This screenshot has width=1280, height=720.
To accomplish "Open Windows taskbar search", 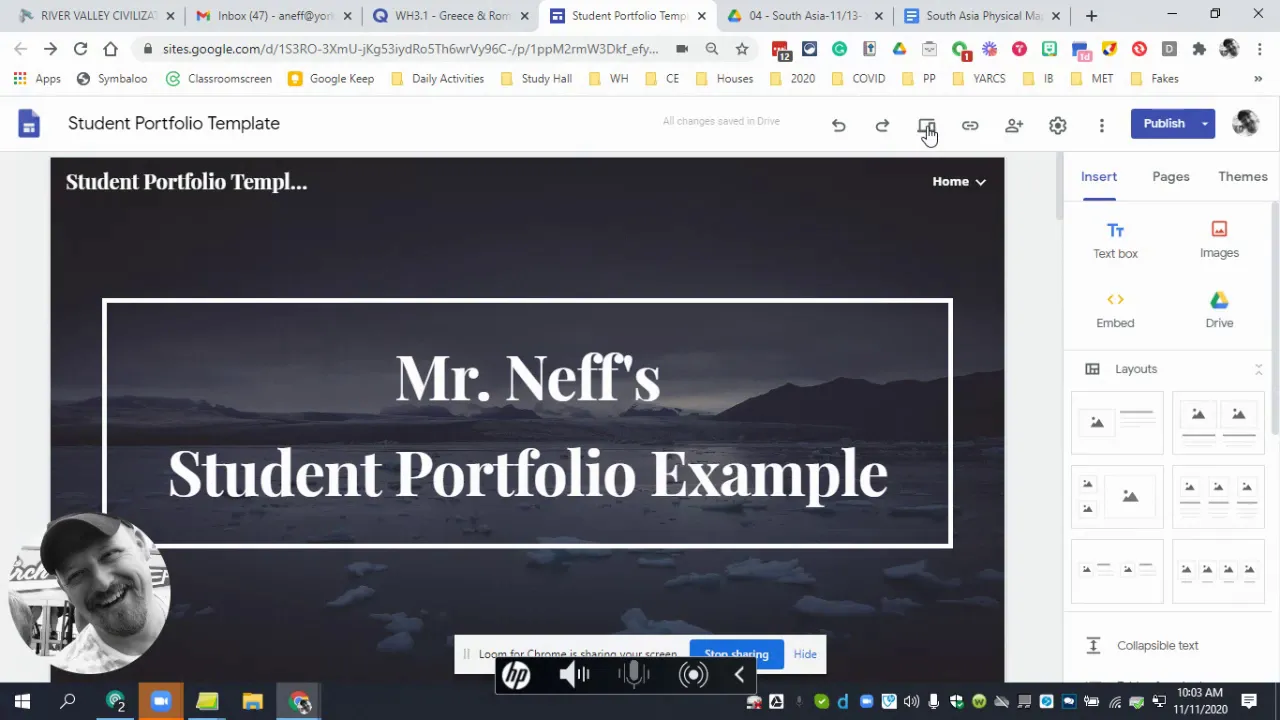I will pyautogui.click(x=68, y=701).
